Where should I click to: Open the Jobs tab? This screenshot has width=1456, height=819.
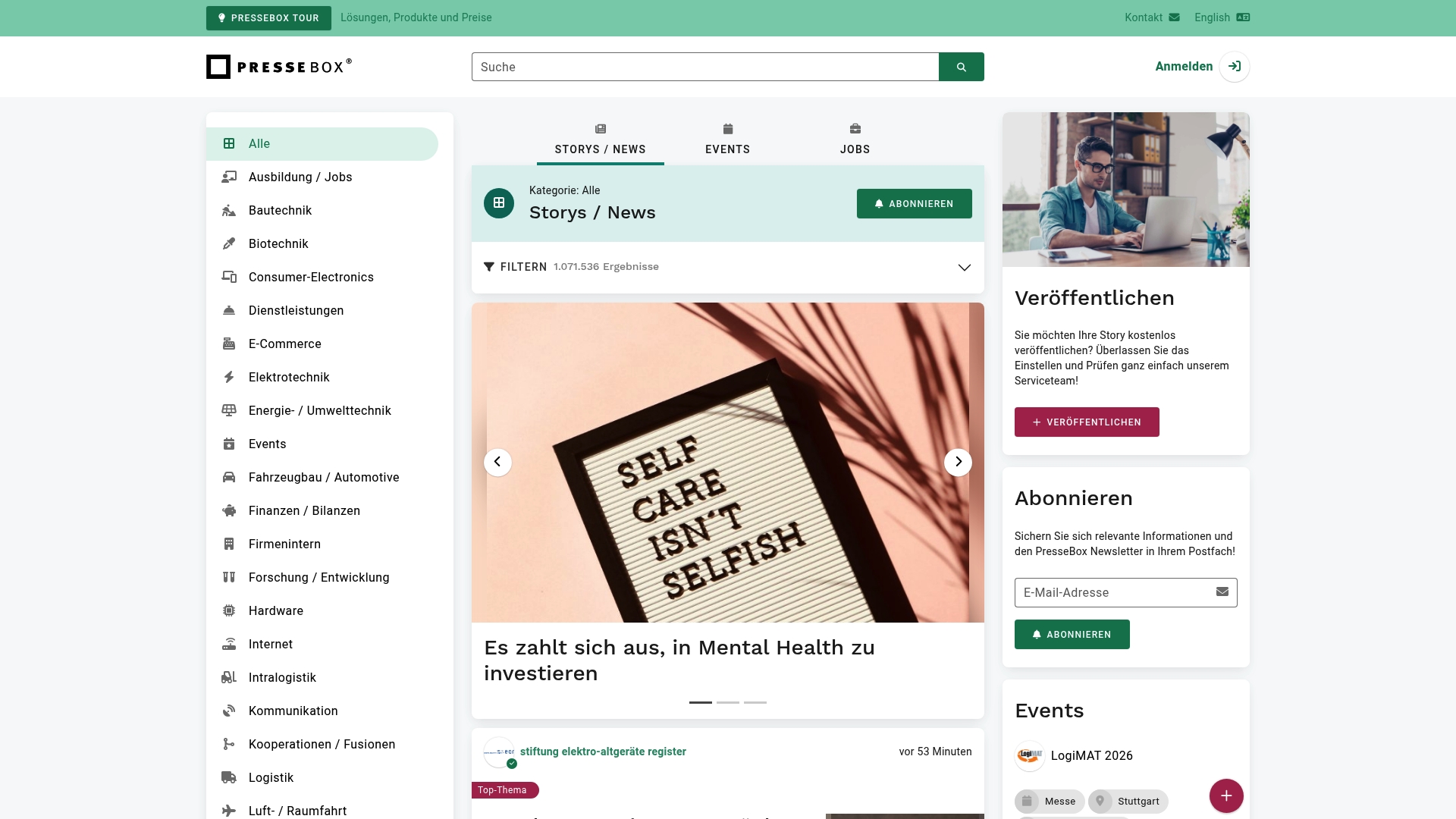(854, 139)
